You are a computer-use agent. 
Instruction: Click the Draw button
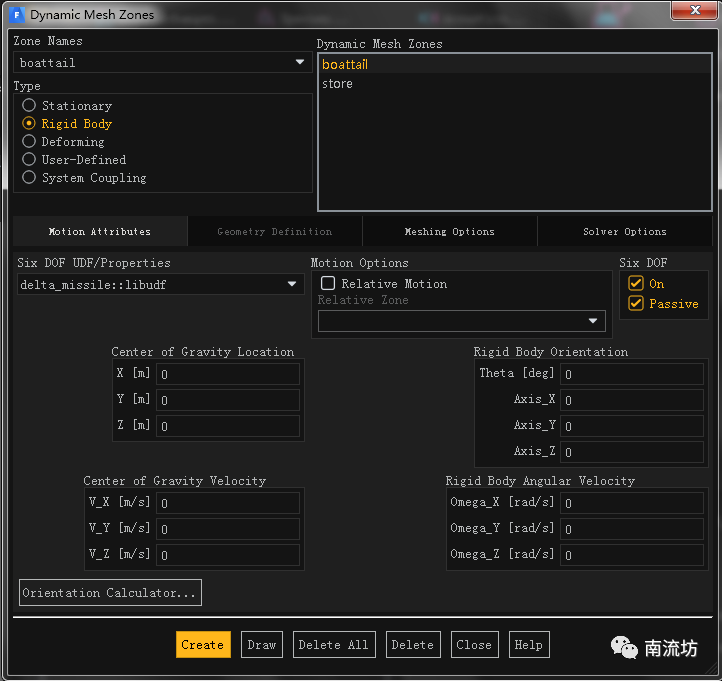click(x=261, y=645)
